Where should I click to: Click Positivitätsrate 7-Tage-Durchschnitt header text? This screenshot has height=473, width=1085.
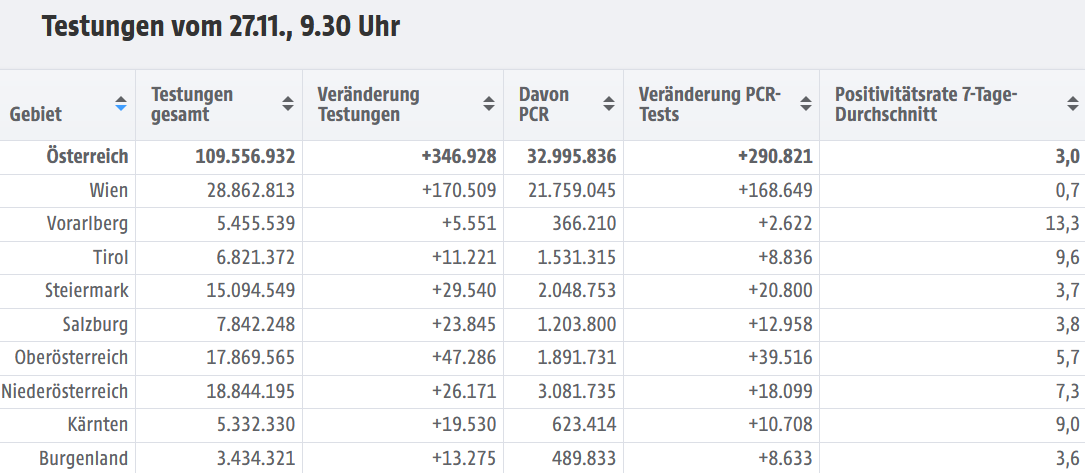(926, 104)
